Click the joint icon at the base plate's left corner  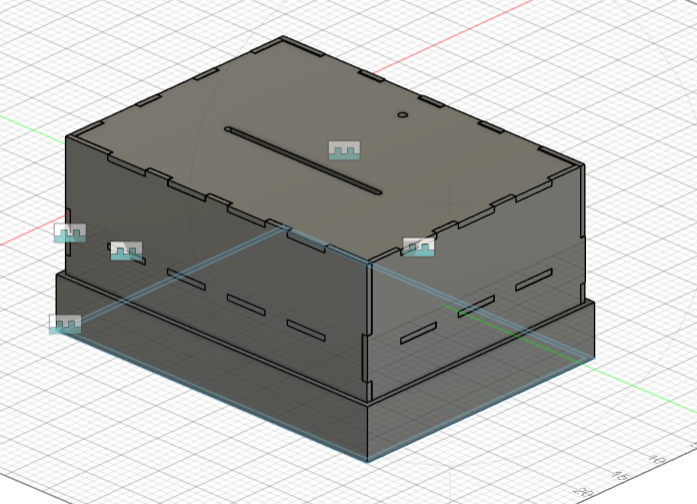65,324
